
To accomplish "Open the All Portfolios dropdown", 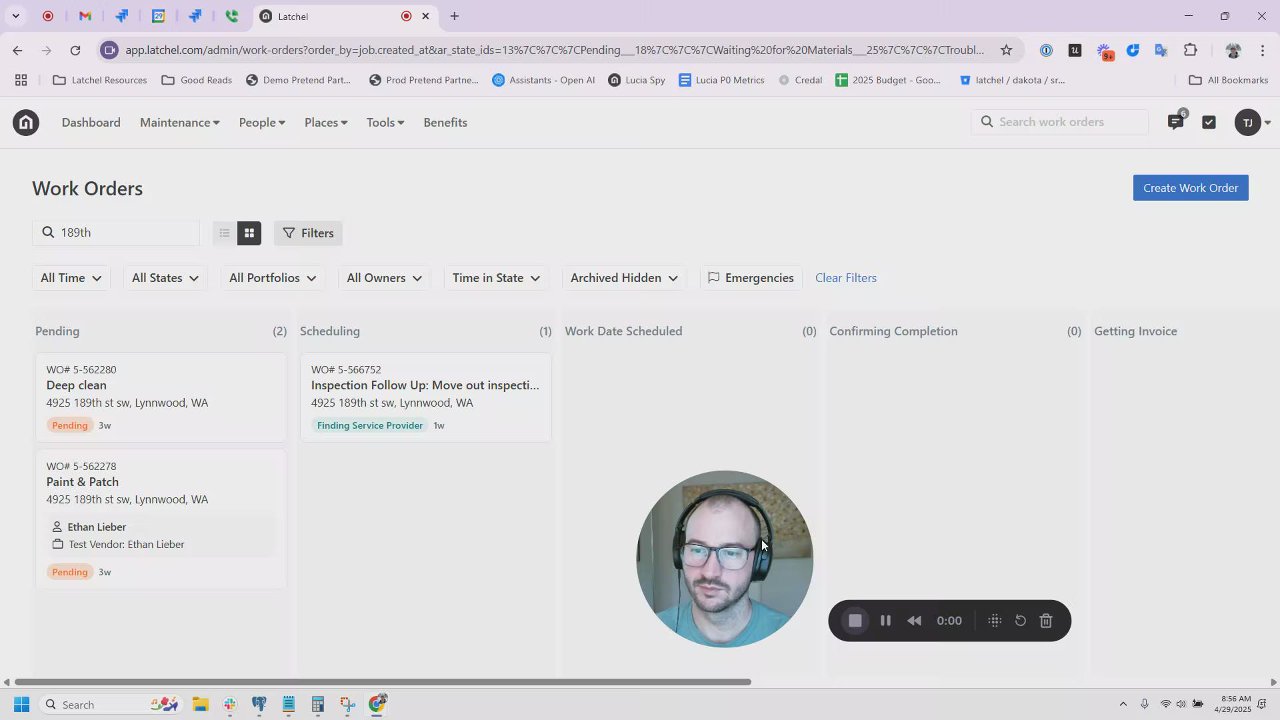I will click(273, 278).
